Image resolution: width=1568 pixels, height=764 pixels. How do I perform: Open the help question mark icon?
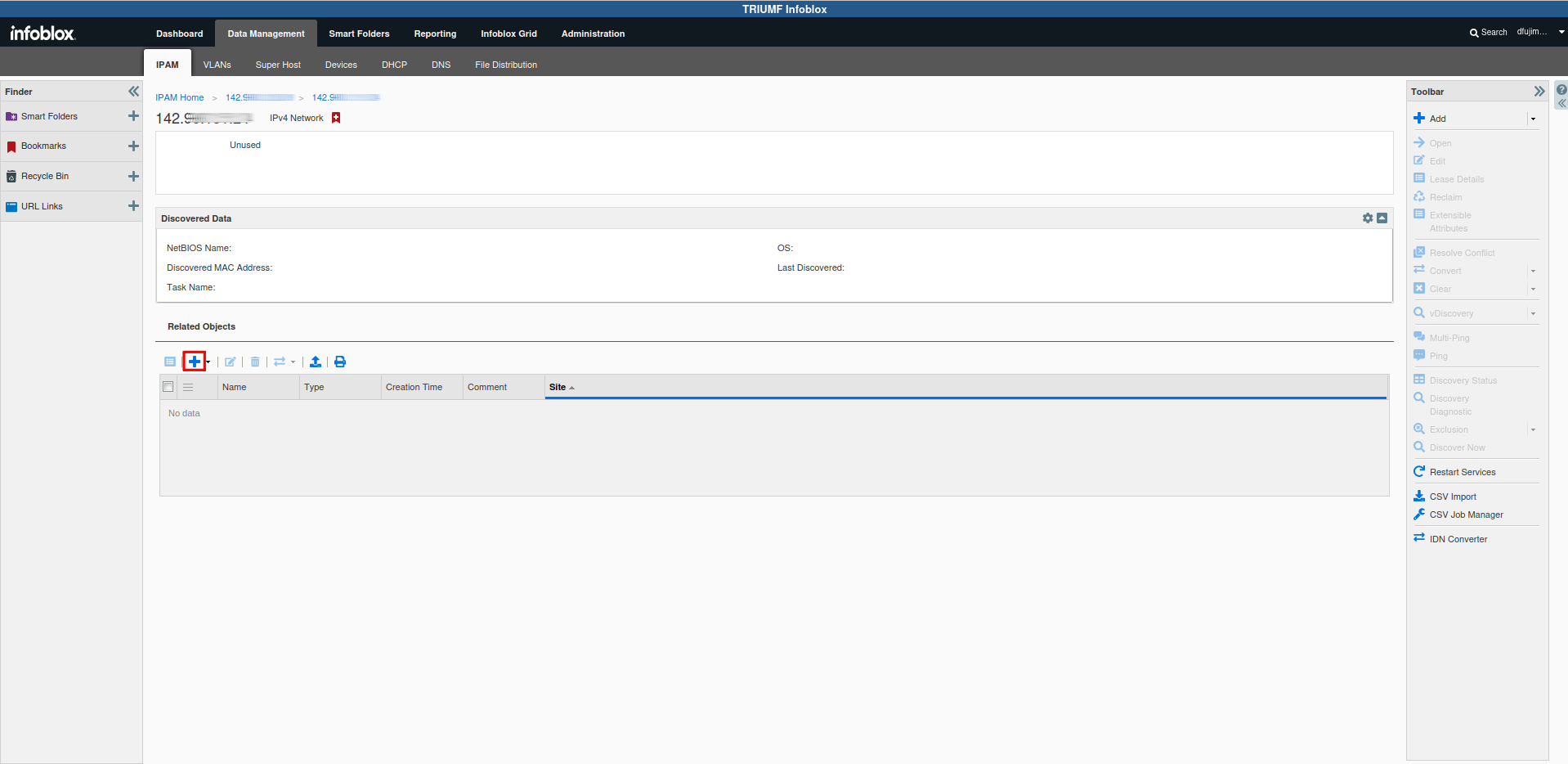pos(1561,90)
